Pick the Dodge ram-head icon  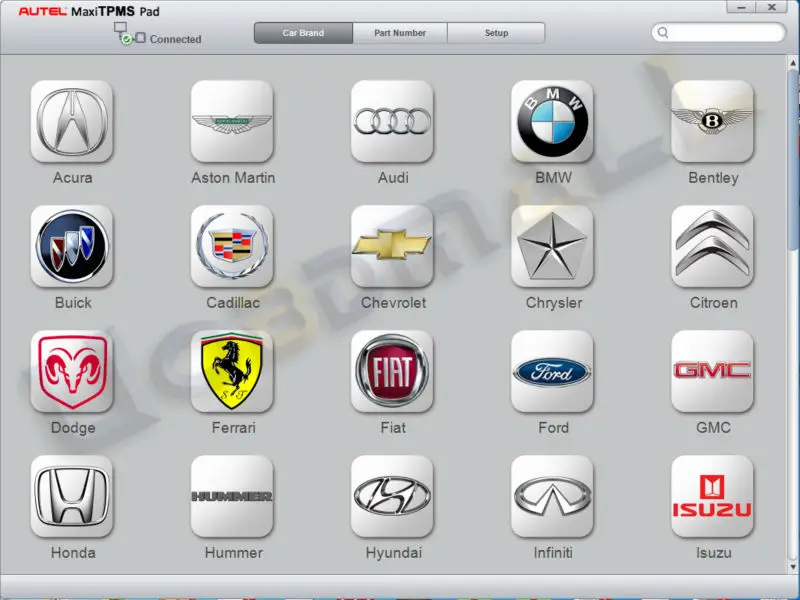click(71, 371)
